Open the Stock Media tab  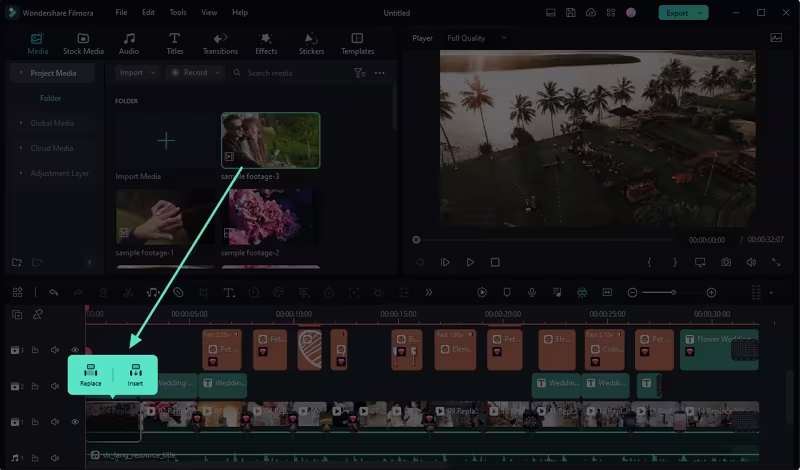(x=83, y=44)
